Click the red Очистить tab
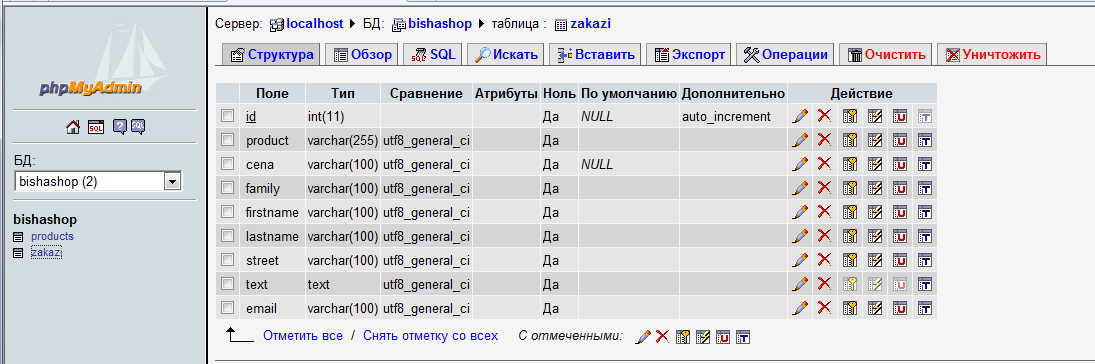Viewport: 1095px width, 364px height. 886,54
